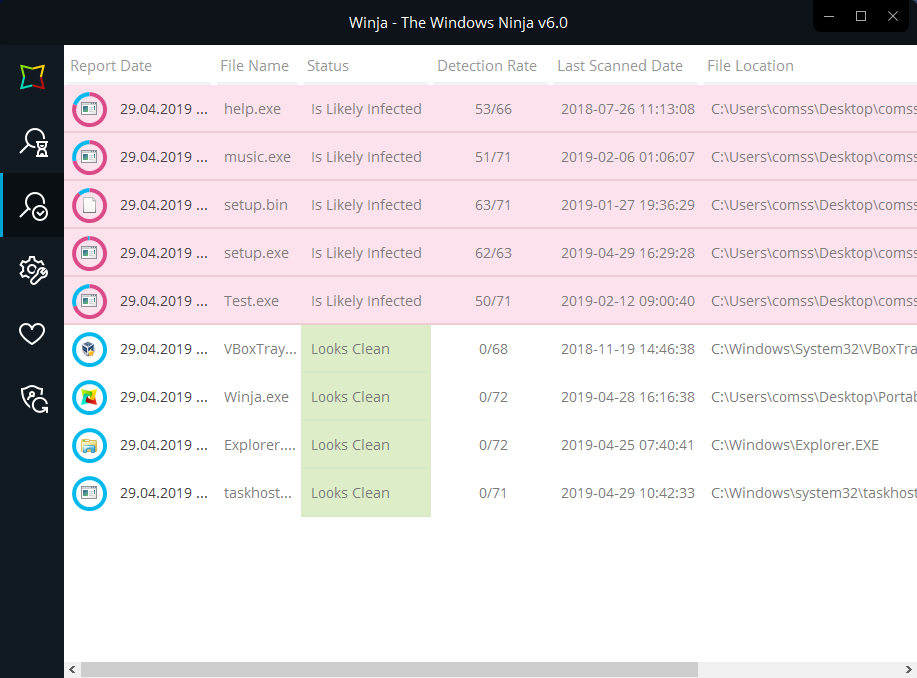Open the gear and wrench tools icon
Viewport: 917px width, 678px height.
coord(33,270)
